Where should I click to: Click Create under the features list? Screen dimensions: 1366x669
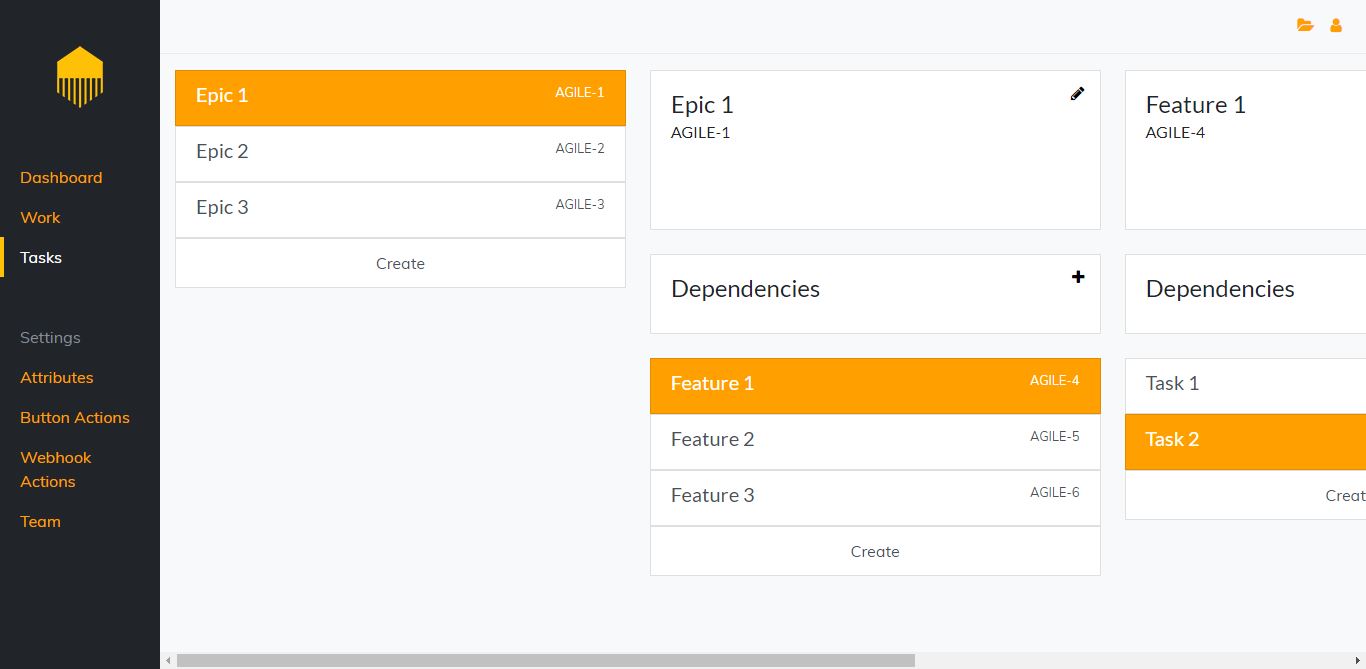point(875,551)
